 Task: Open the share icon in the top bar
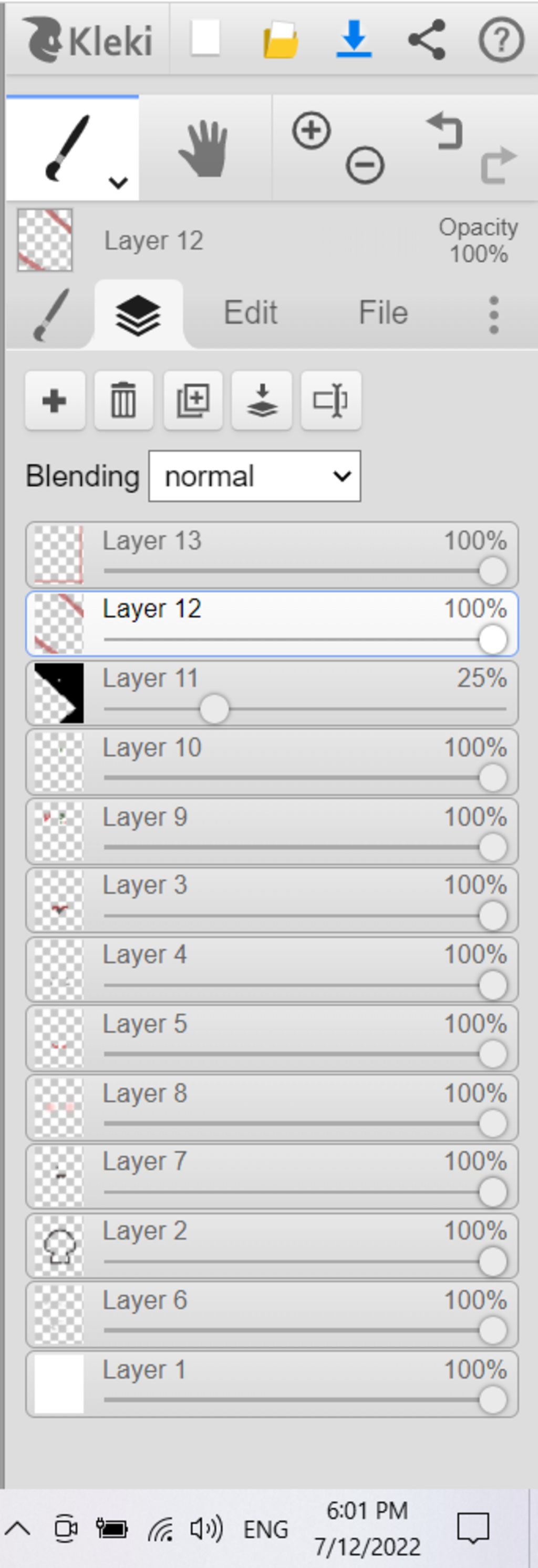(x=427, y=39)
